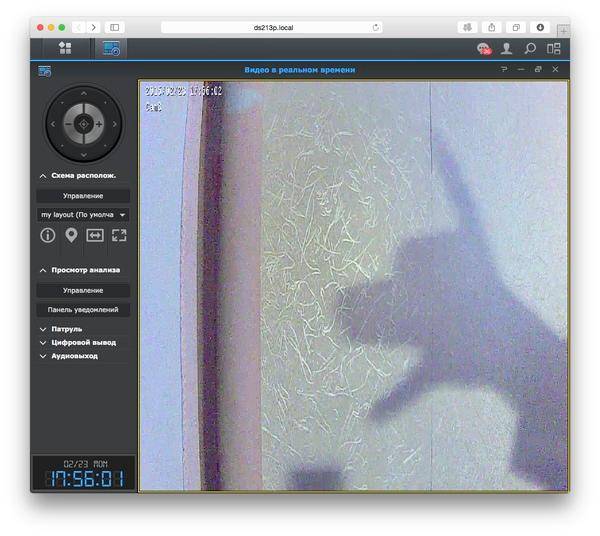Pan camera left with PTZ arrow
The height and width of the screenshot is (536, 600).
[x=53, y=124]
